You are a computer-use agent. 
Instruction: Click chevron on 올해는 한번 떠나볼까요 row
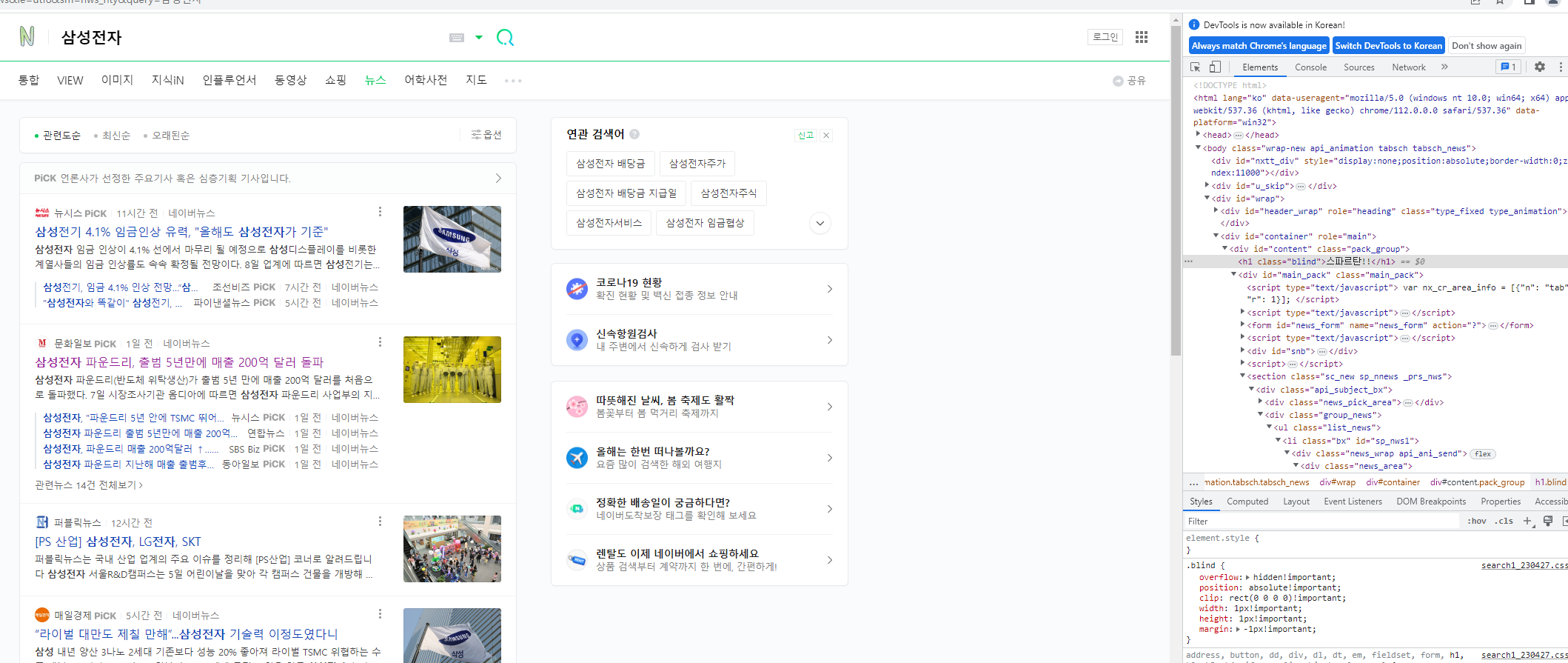tap(829, 458)
